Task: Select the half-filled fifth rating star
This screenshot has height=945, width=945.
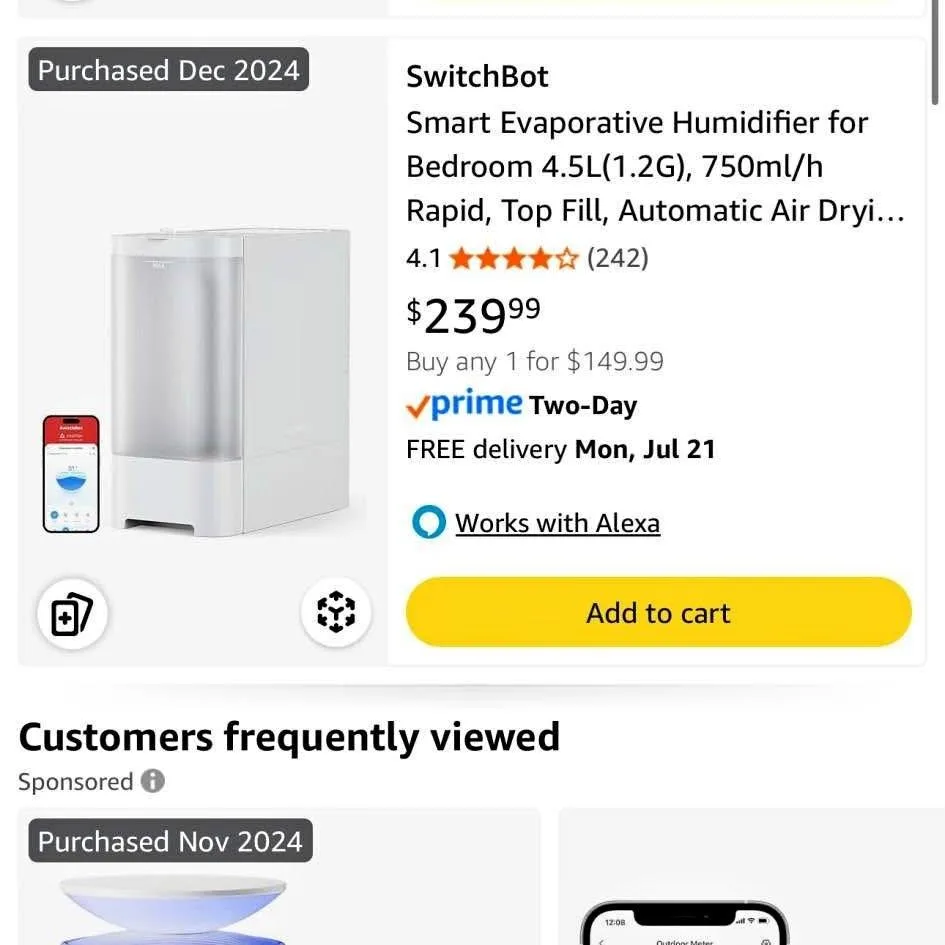Action: point(566,258)
